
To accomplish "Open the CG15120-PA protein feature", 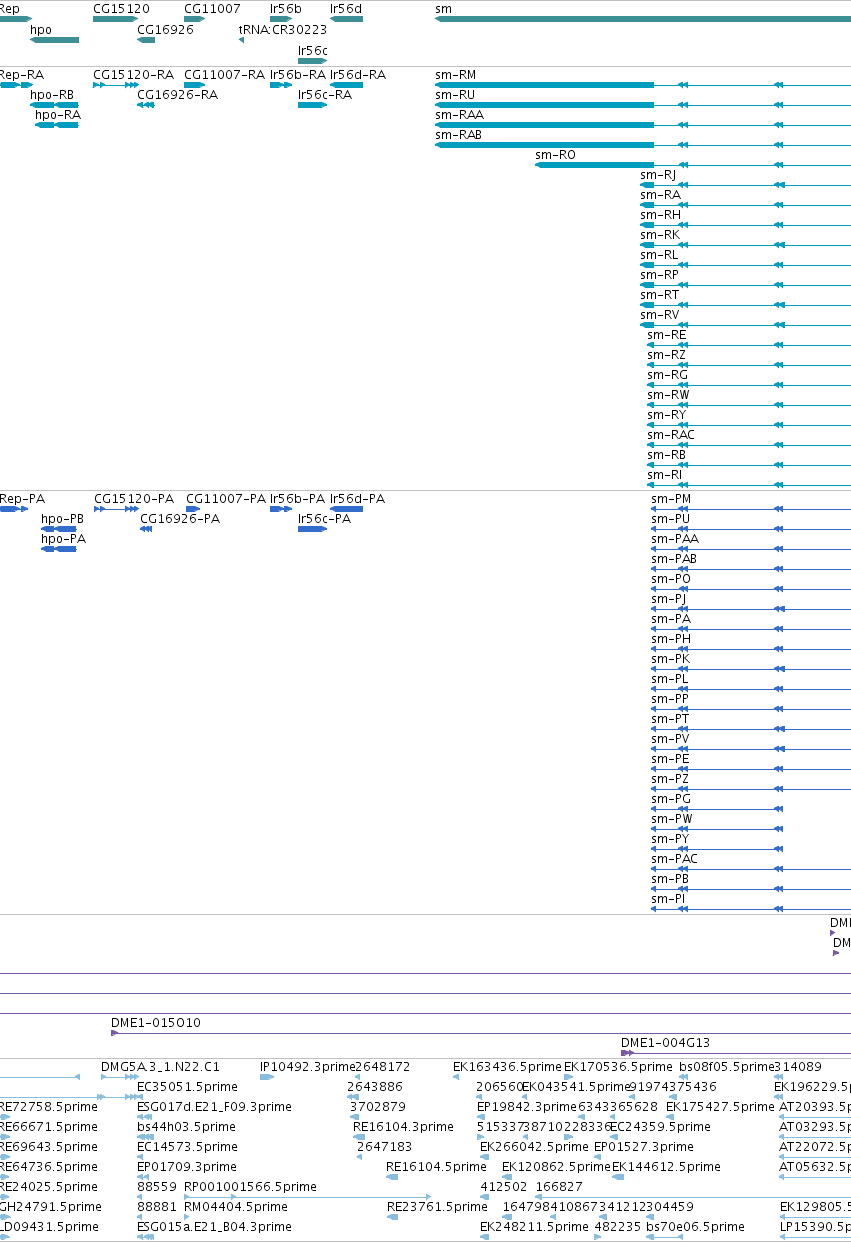I will coord(116,509).
